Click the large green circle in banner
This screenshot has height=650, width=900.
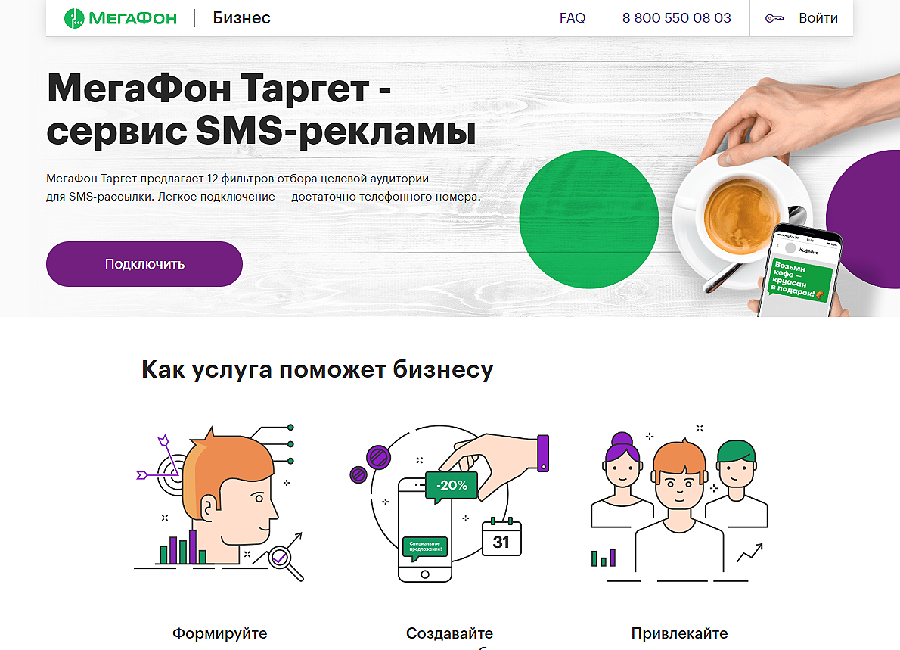[x=589, y=219]
